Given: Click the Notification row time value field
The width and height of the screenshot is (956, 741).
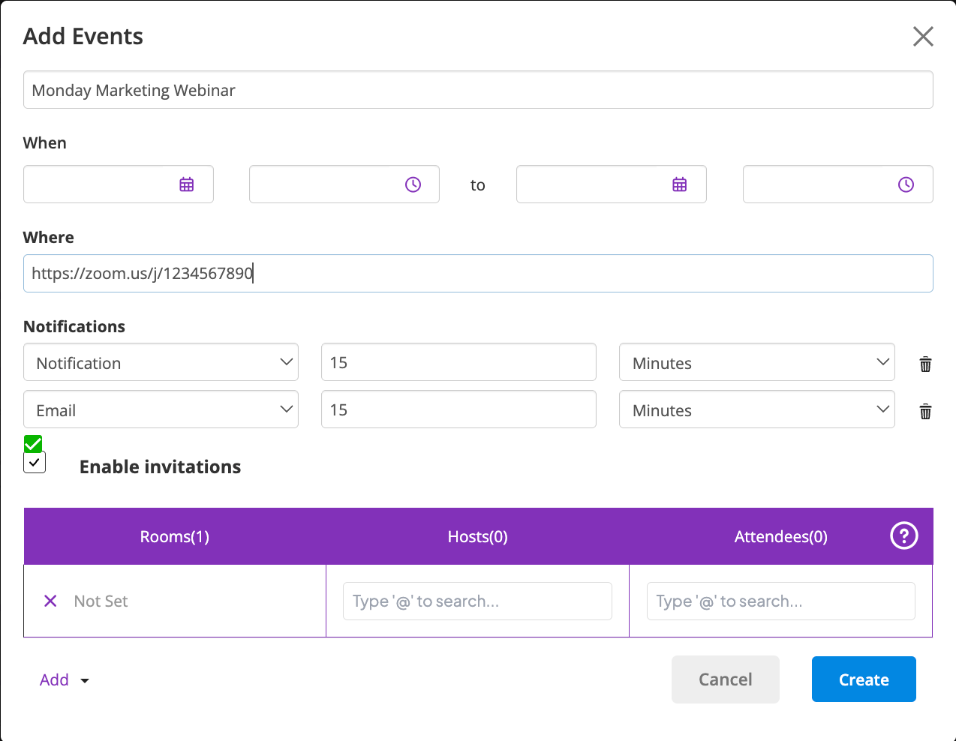Looking at the screenshot, I should click(x=458, y=362).
